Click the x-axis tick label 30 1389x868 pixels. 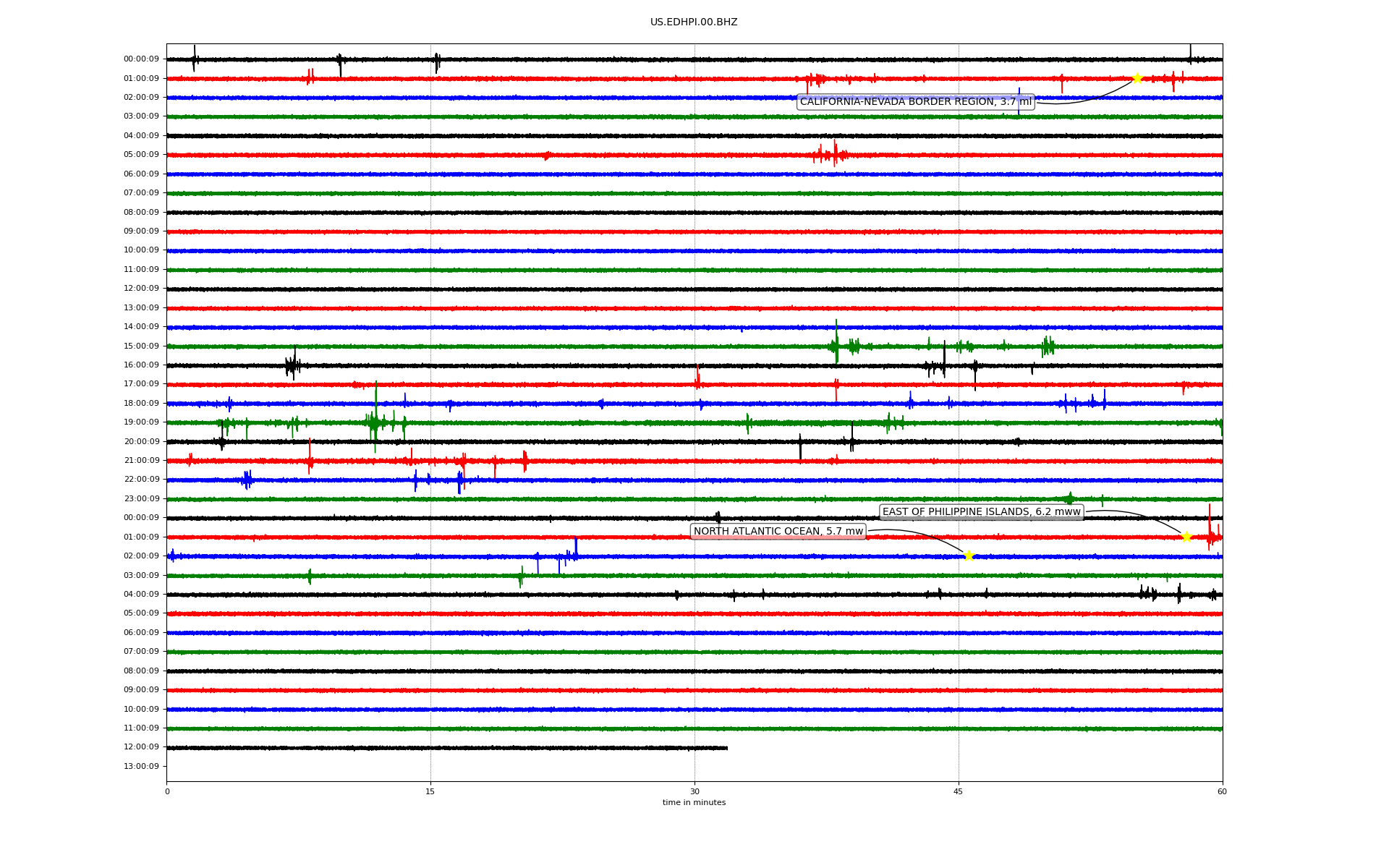click(x=694, y=791)
